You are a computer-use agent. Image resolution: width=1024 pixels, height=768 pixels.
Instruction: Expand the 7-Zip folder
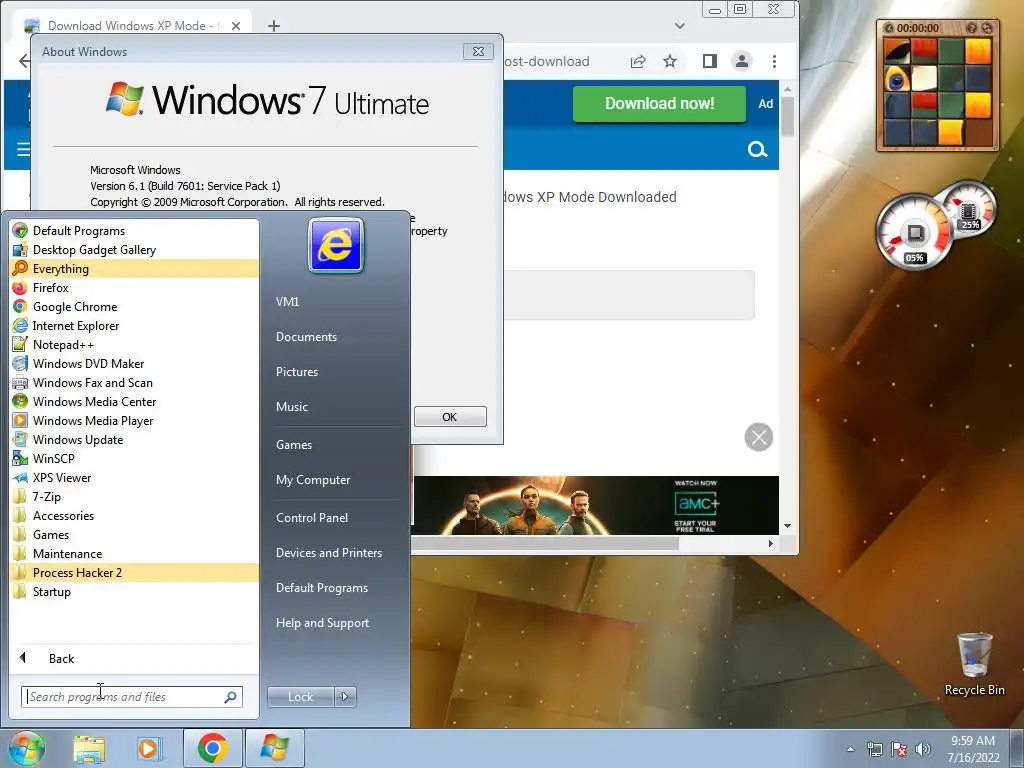tap(135, 496)
